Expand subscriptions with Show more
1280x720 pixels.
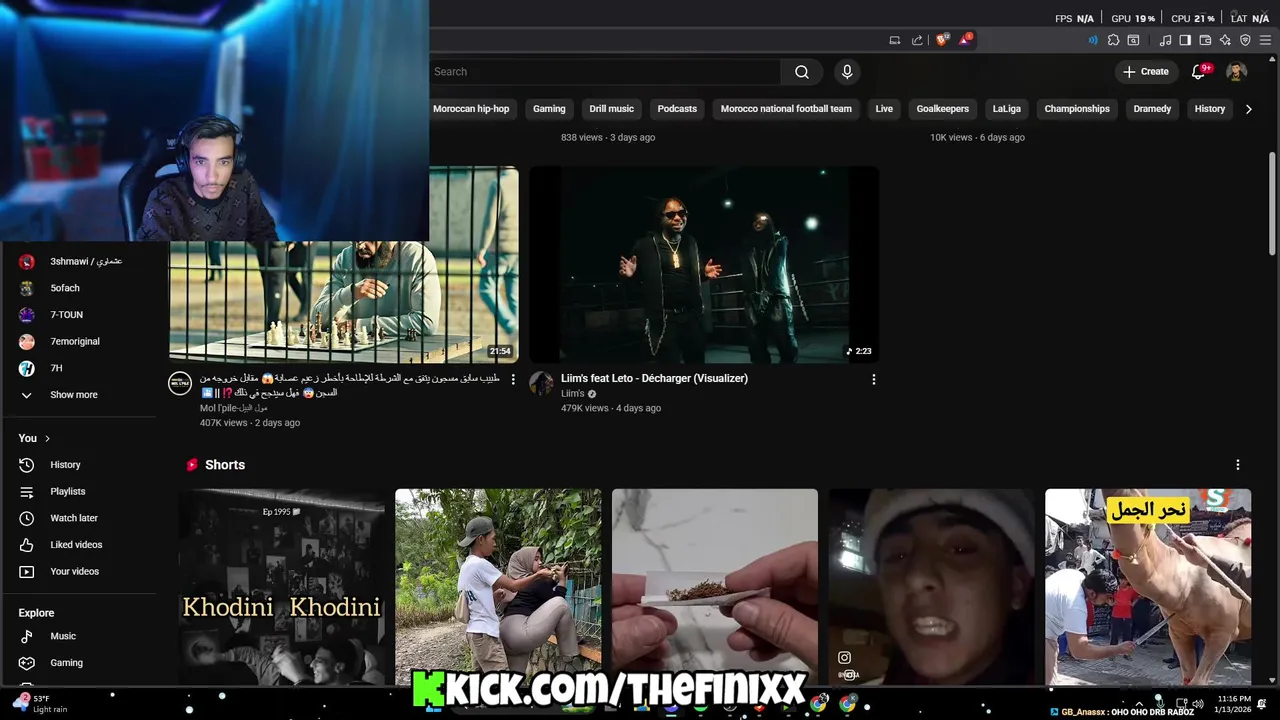[80, 395]
